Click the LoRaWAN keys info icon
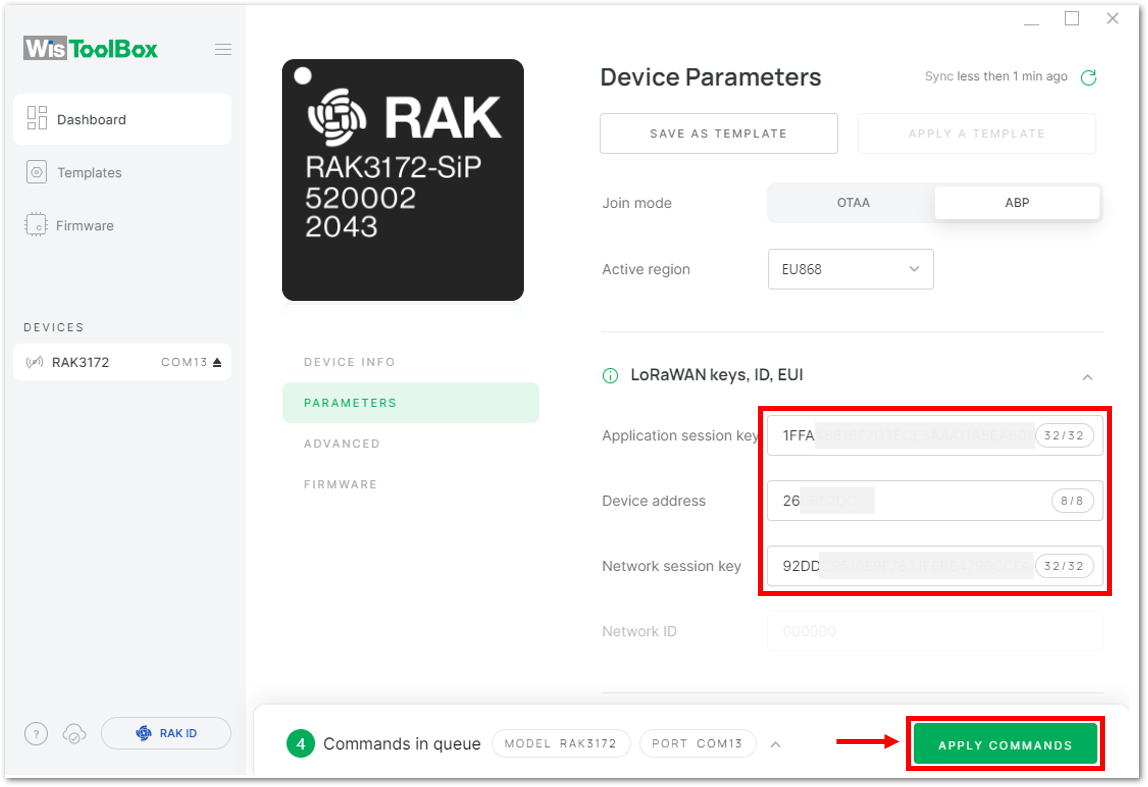The image size is (1148, 787). [x=610, y=376]
